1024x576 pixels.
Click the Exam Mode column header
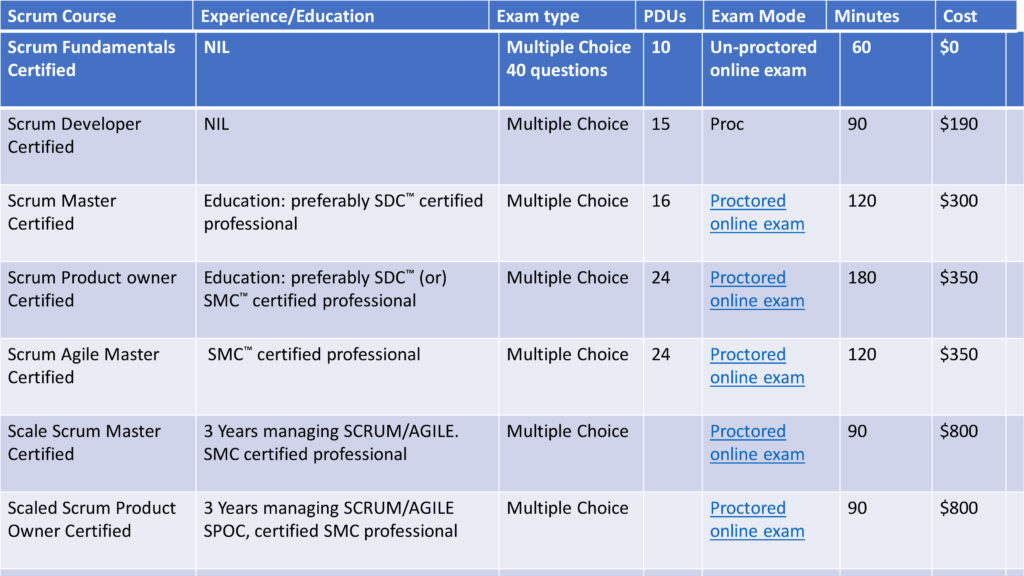point(765,16)
